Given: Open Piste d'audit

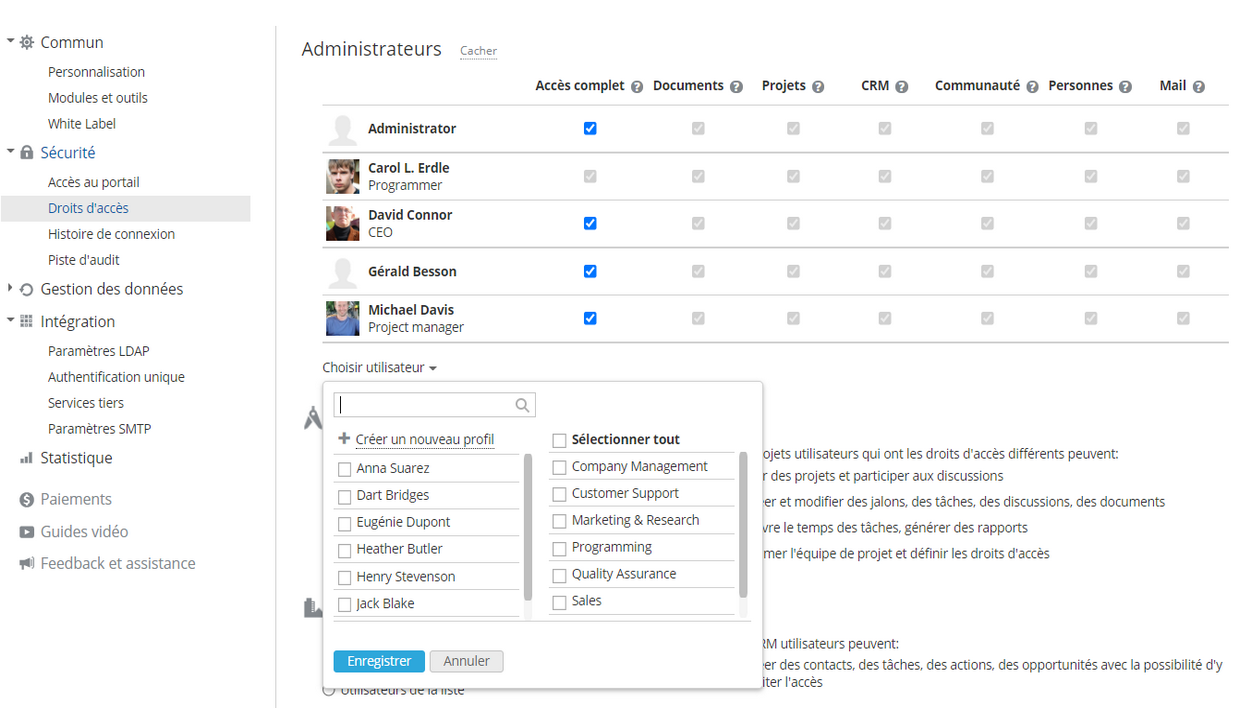Looking at the screenshot, I should 84,260.
